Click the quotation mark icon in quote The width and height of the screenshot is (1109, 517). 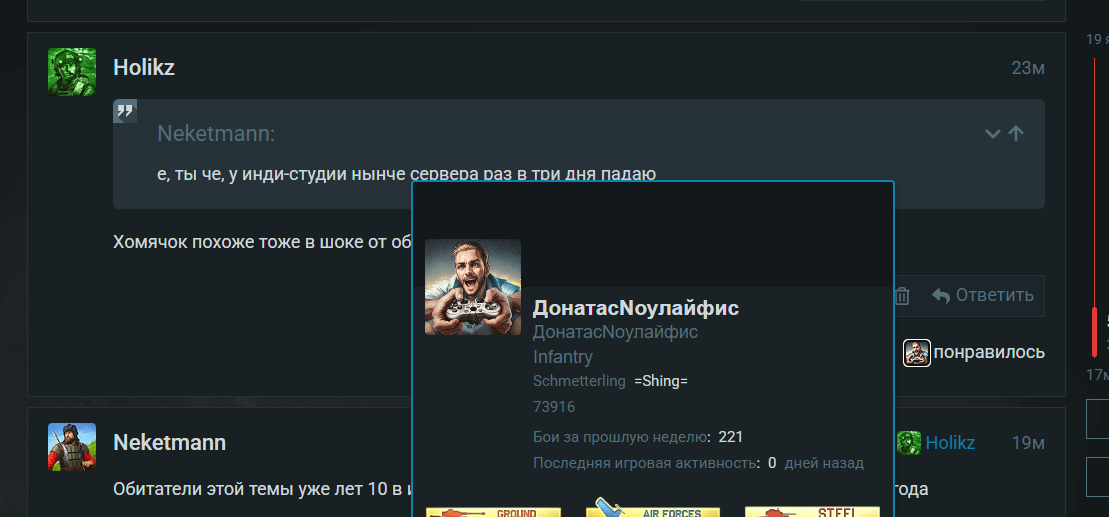[x=125, y=111]
